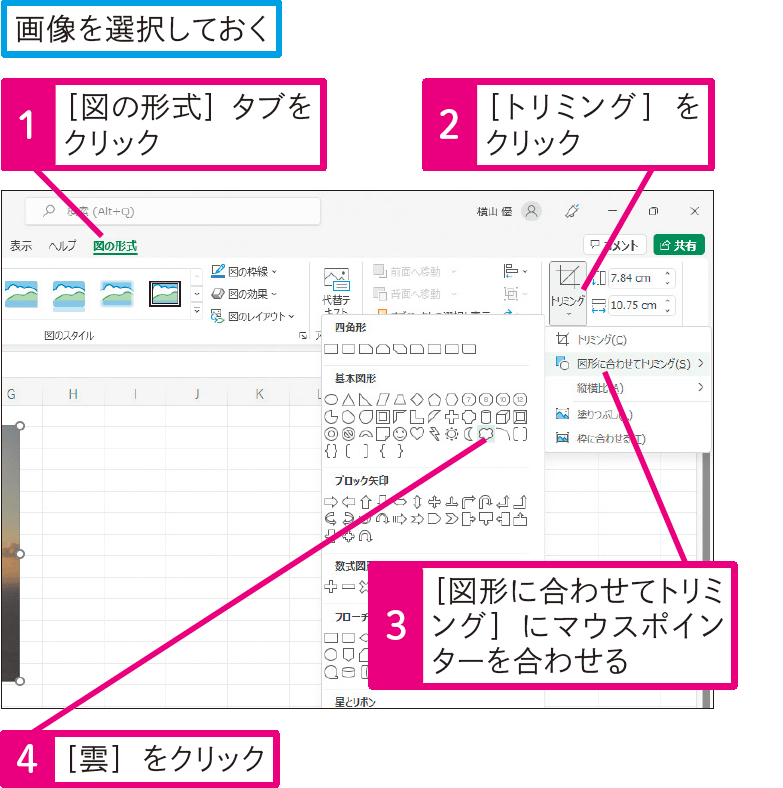
Task: Select the Parallelogram shape
Action: point(383,400)
